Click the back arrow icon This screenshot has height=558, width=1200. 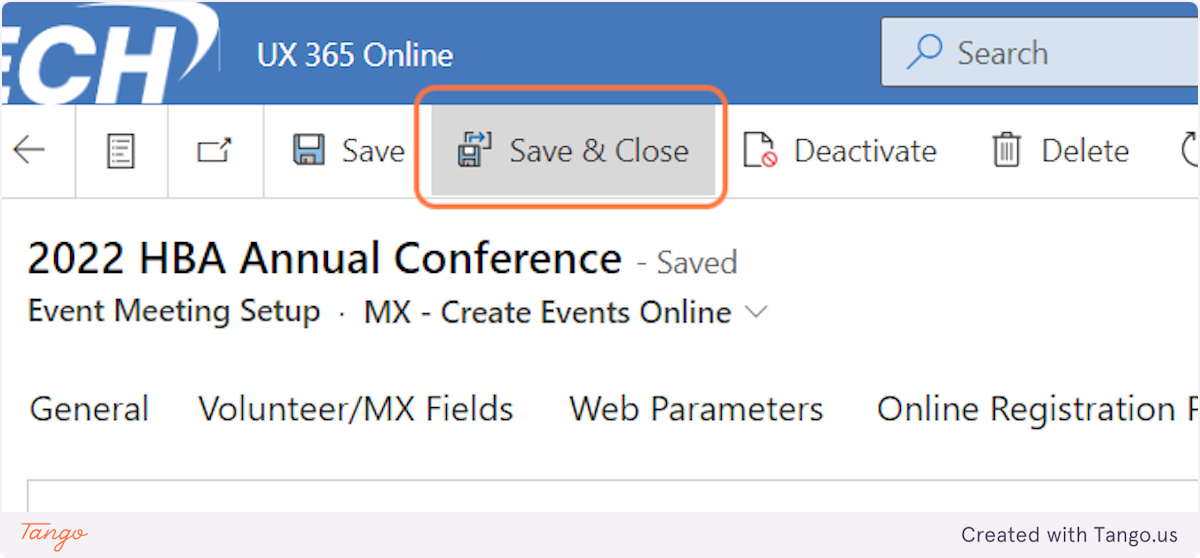click(x=29, y=151)
